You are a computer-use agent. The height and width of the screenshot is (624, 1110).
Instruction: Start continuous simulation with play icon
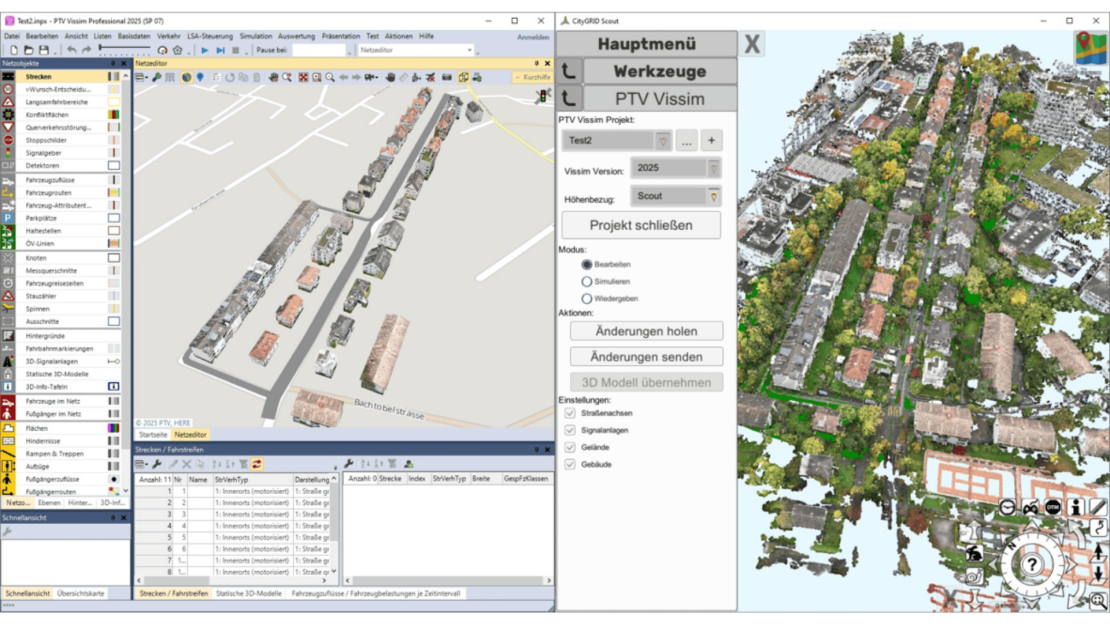[205, 50]
